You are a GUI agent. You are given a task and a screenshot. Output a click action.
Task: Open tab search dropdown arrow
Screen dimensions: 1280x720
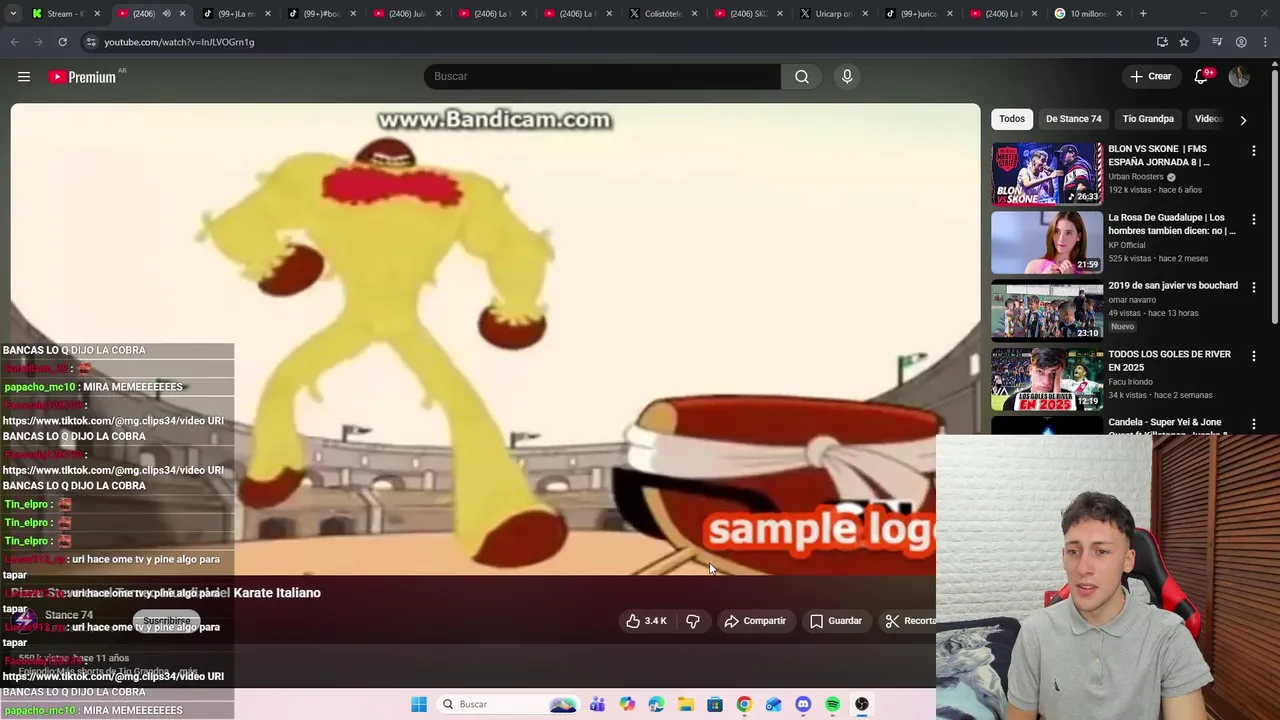15,14
